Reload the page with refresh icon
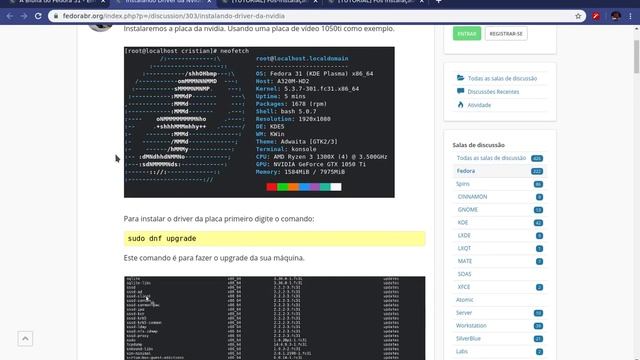 tap(38, 16)
